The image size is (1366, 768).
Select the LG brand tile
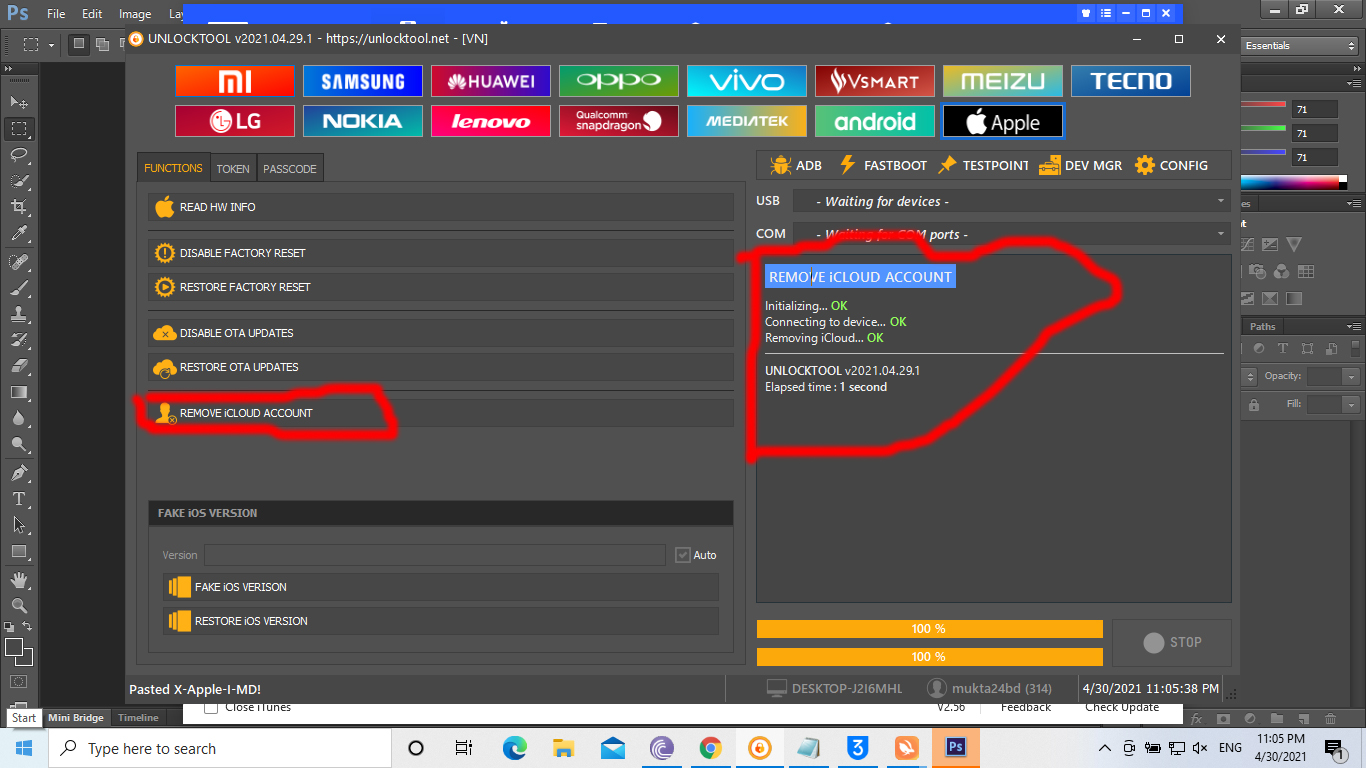(235, 121)
